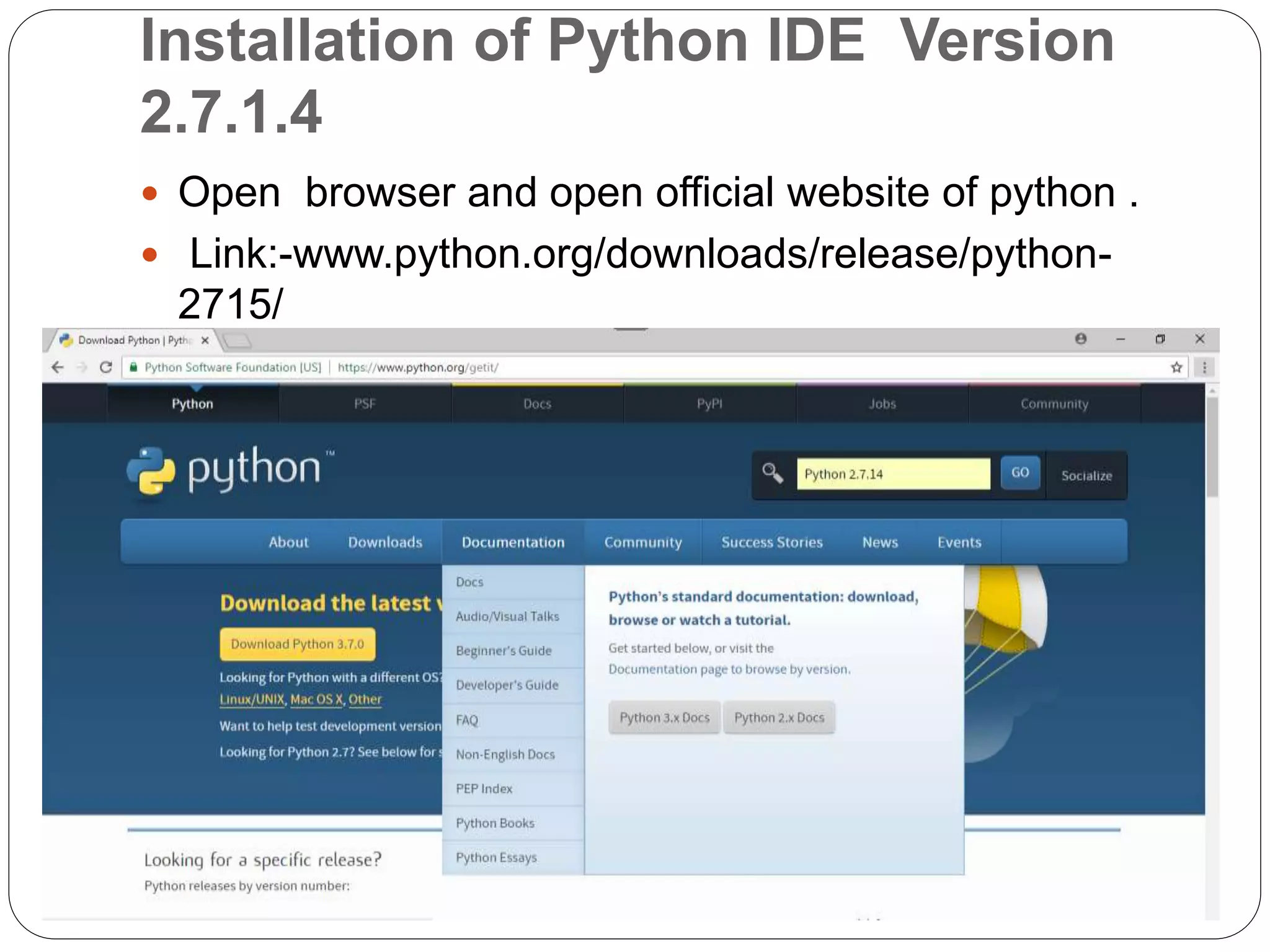Click Docs in Documentation dropdown
The height and width of the screenshot is (952, 1270).
[513, 582]
